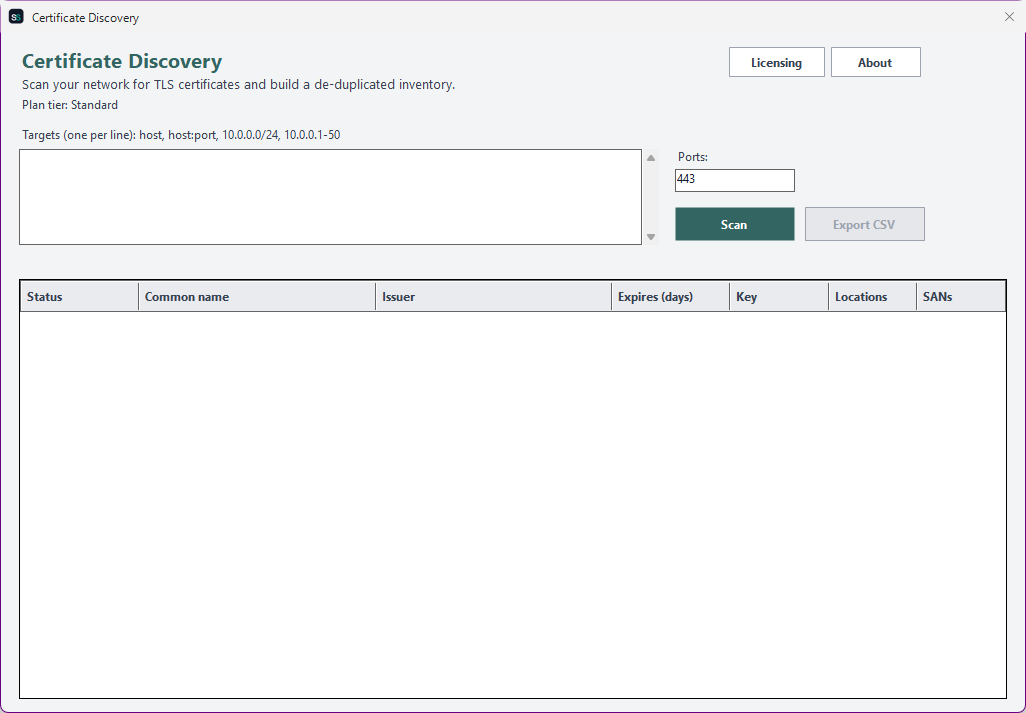1026x713 pixels.
Task: Click the 'Scan your network for TLS certificates' subtitle
Action: pos(238,84)
